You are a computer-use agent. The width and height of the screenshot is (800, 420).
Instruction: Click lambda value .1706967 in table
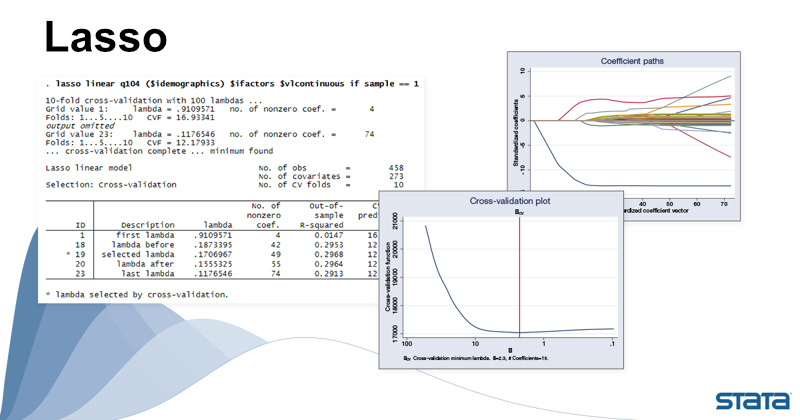tap(213, 254)
